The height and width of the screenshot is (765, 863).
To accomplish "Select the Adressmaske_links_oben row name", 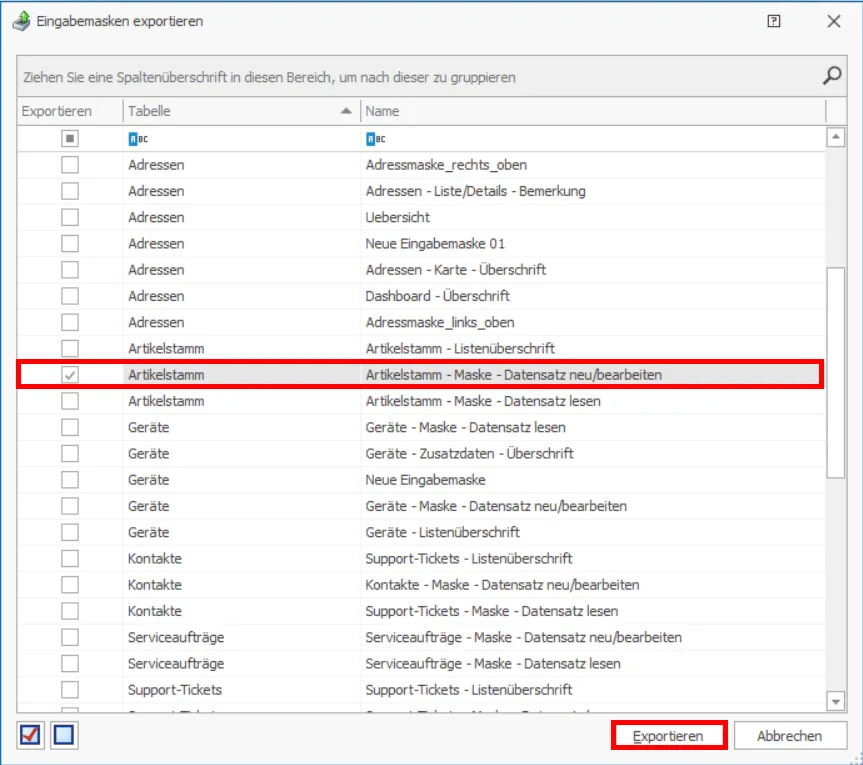I will pos(440,323).
